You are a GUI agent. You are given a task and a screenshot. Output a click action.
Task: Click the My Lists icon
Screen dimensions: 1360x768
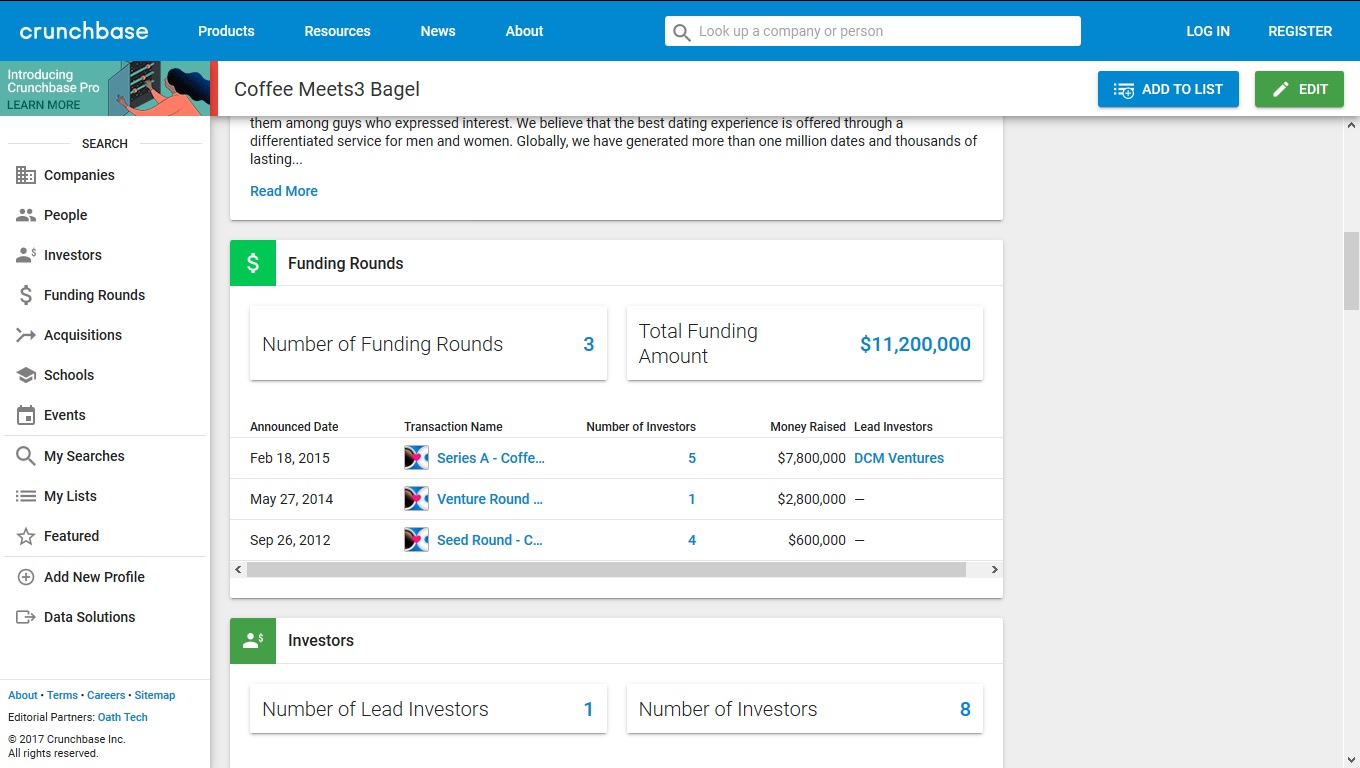coord(26,496)
